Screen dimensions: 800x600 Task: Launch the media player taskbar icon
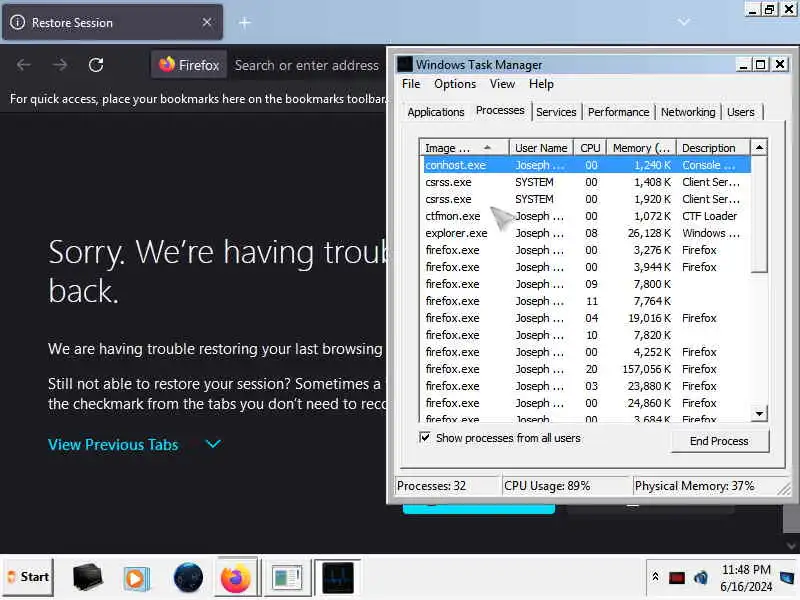click(136, 578)
